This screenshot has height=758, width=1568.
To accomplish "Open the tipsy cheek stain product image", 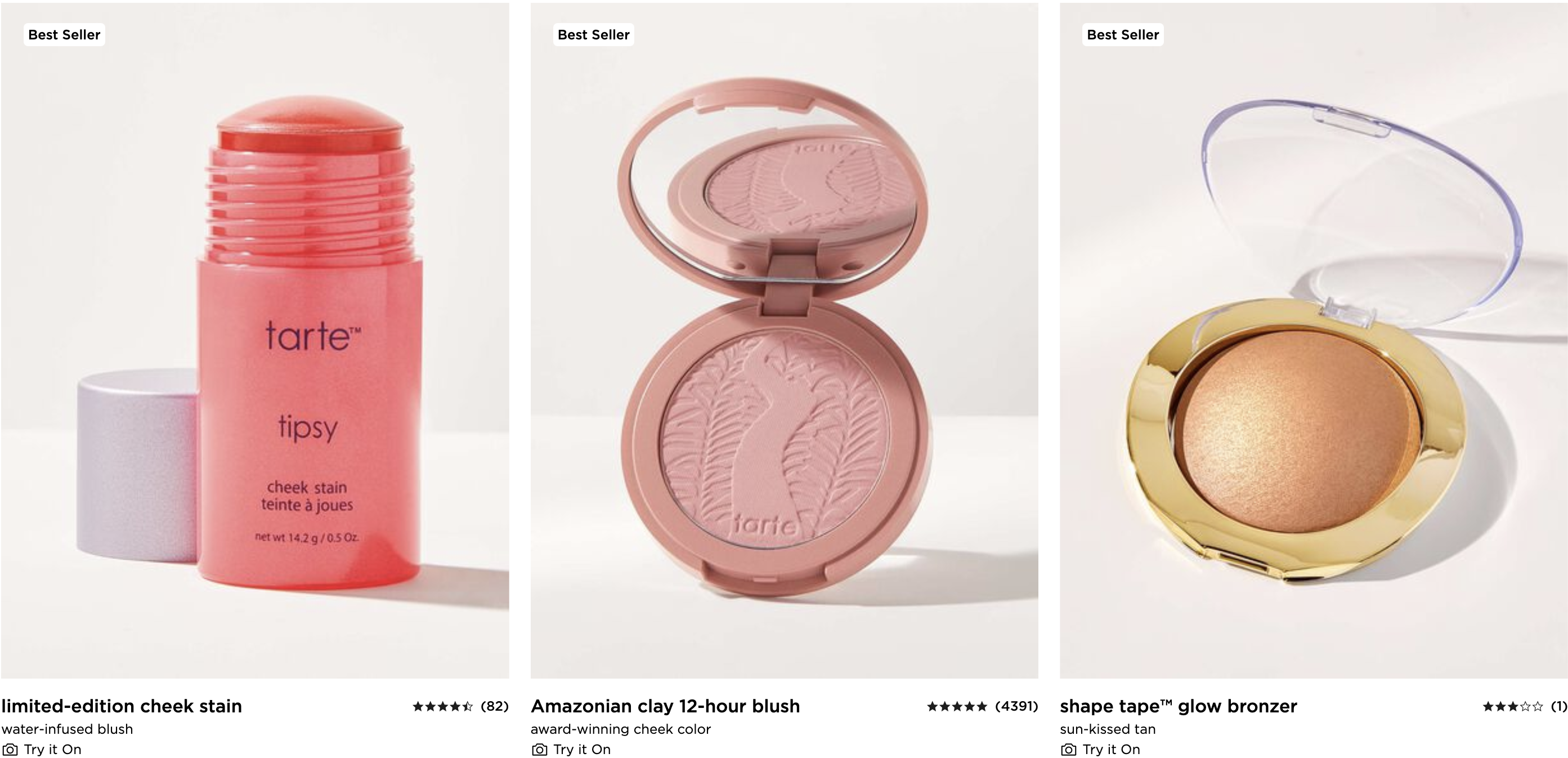I will click(255, 341).
